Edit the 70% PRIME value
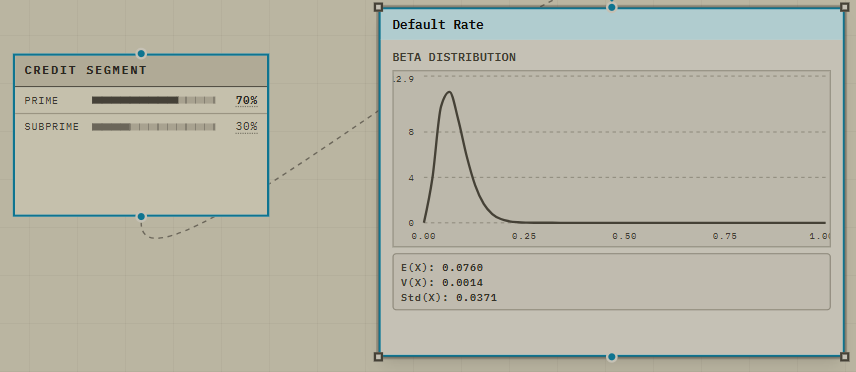Image resolution: width=856 pixels, height=372 pixels. point(246,101)
